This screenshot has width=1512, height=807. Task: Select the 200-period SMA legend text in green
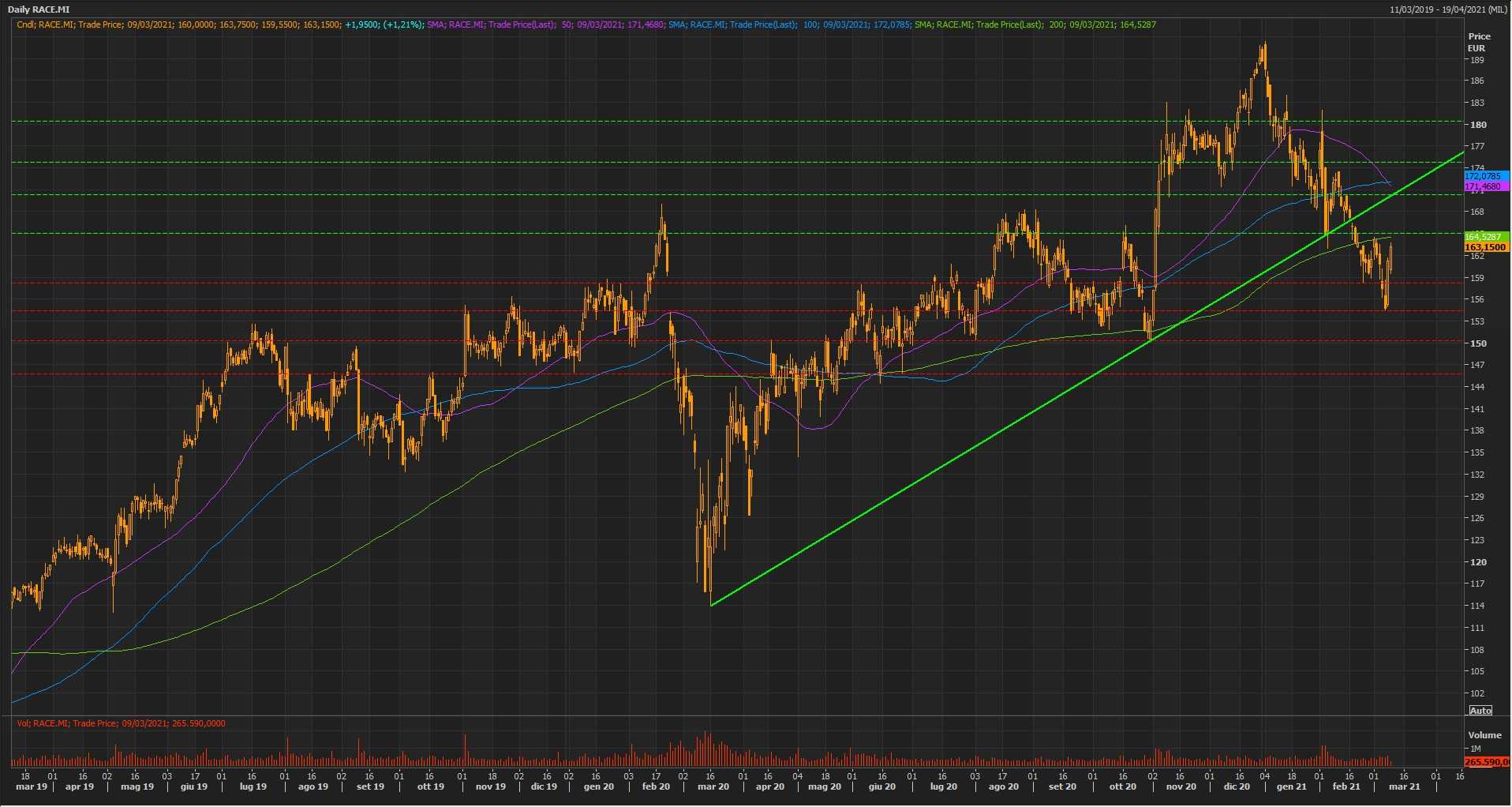1035,24
